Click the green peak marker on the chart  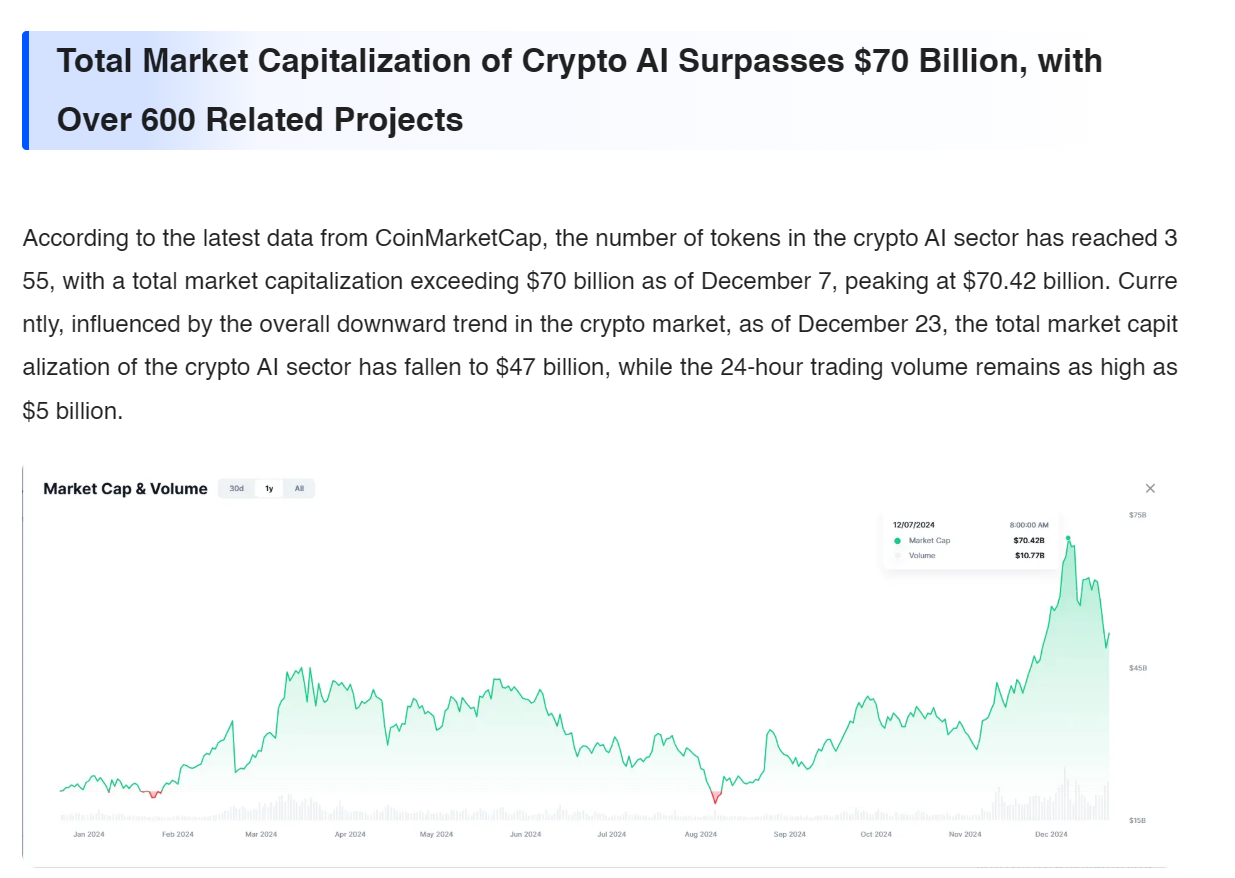[1068, 538]
